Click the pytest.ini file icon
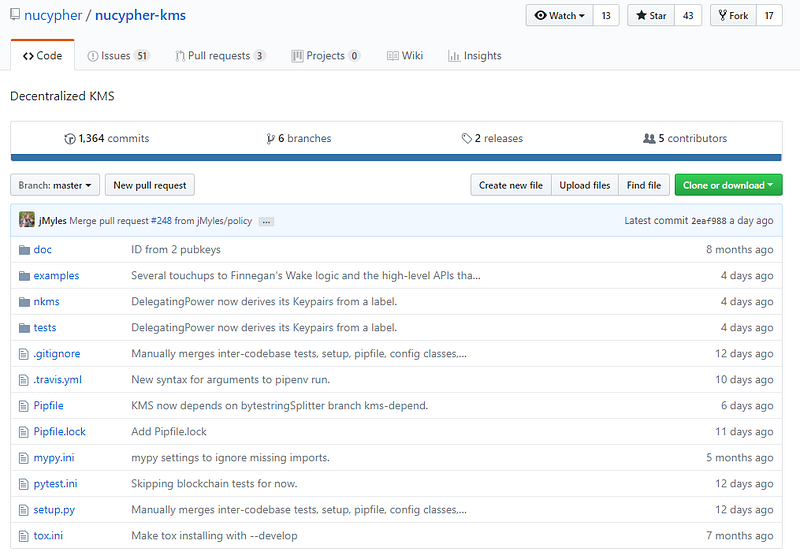800x560 pixels. point(23,484)
